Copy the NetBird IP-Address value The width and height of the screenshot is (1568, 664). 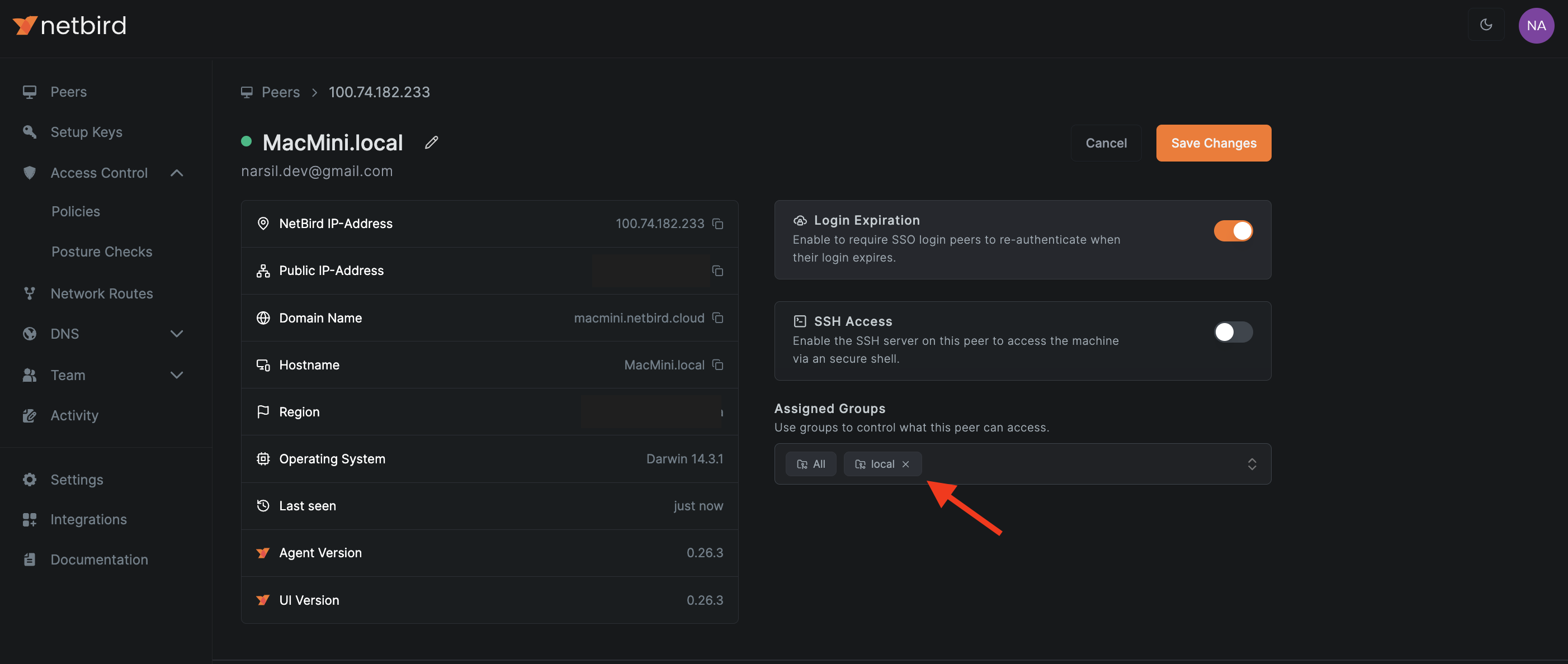point(717,224)
